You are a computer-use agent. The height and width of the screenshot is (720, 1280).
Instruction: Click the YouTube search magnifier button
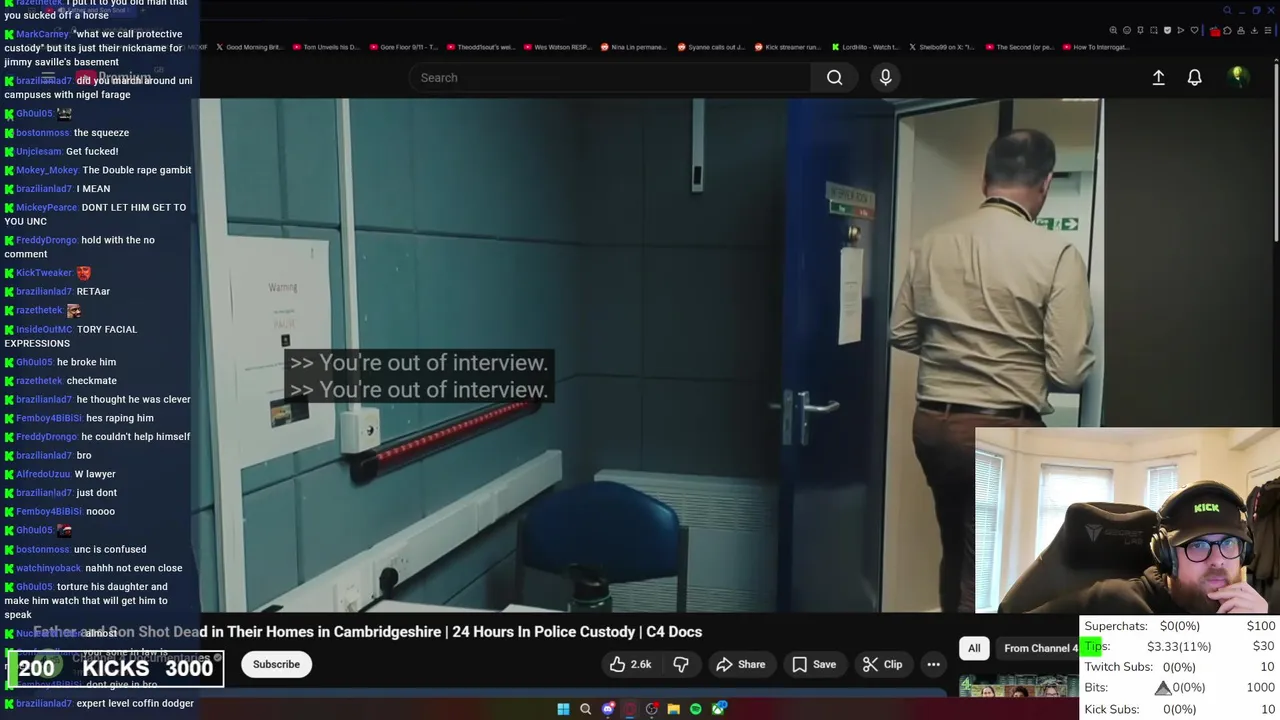(834, 77)
